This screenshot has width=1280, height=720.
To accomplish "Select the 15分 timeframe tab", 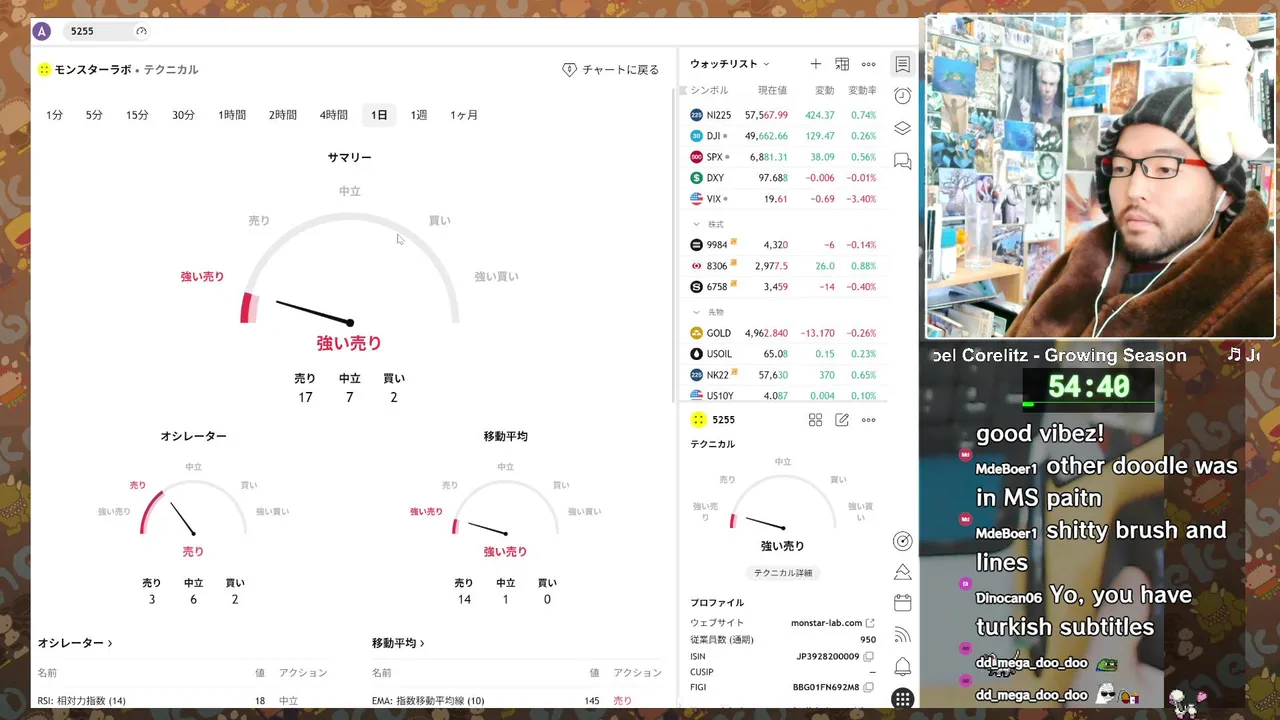I will tap(137, 115).
